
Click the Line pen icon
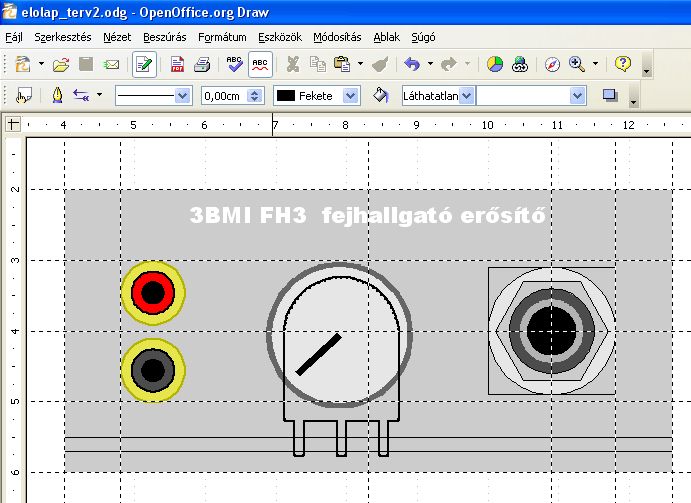click(x=57, y=95)
